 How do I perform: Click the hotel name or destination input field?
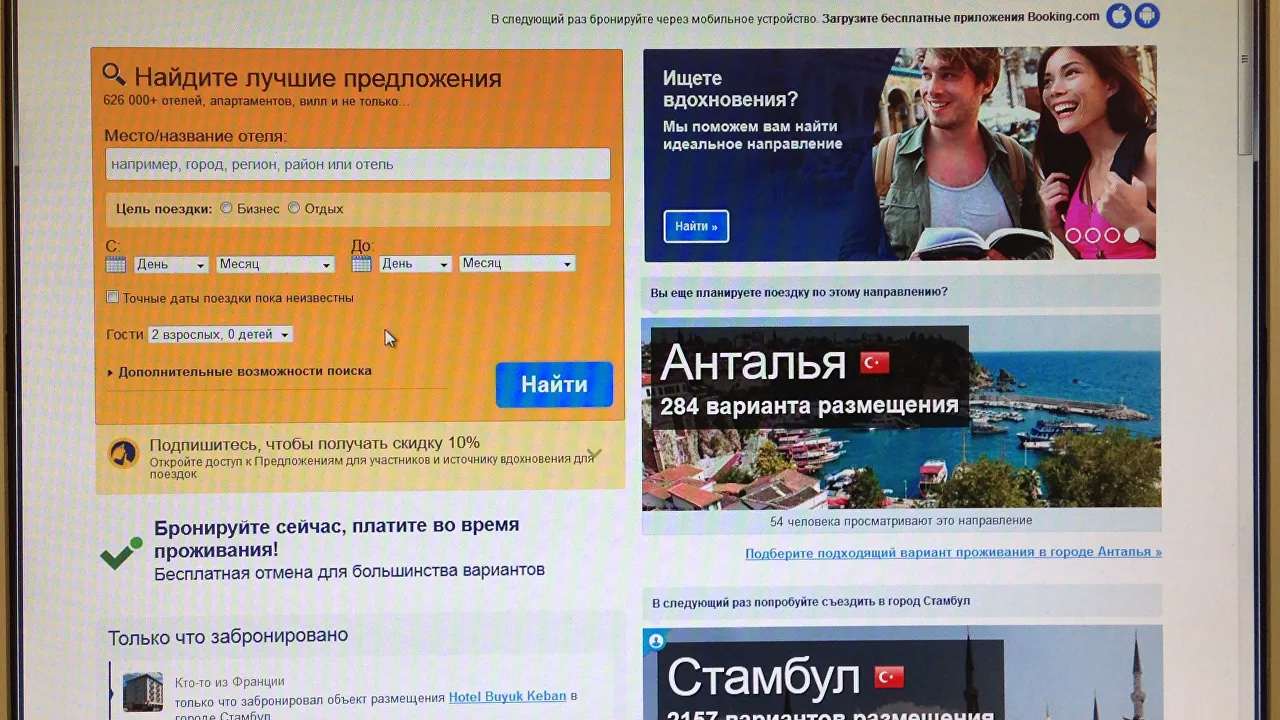coord(357,164)
